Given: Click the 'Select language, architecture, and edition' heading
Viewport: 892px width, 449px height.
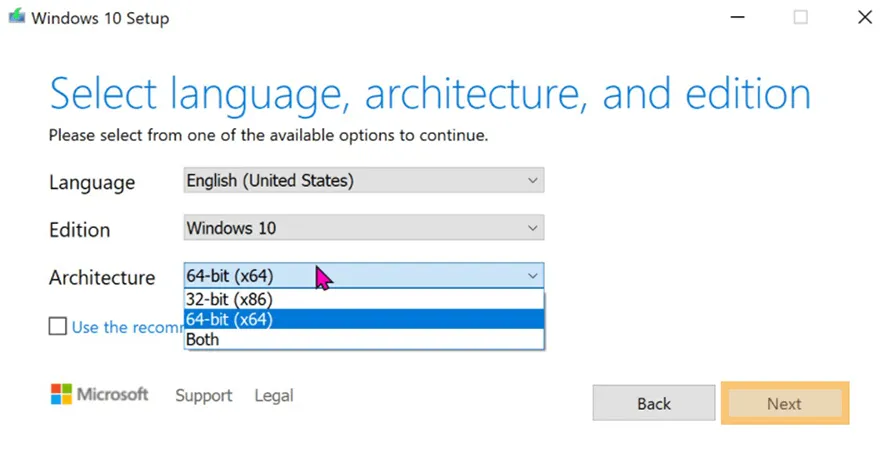Looking at the screenshot, I should point(430,94).
